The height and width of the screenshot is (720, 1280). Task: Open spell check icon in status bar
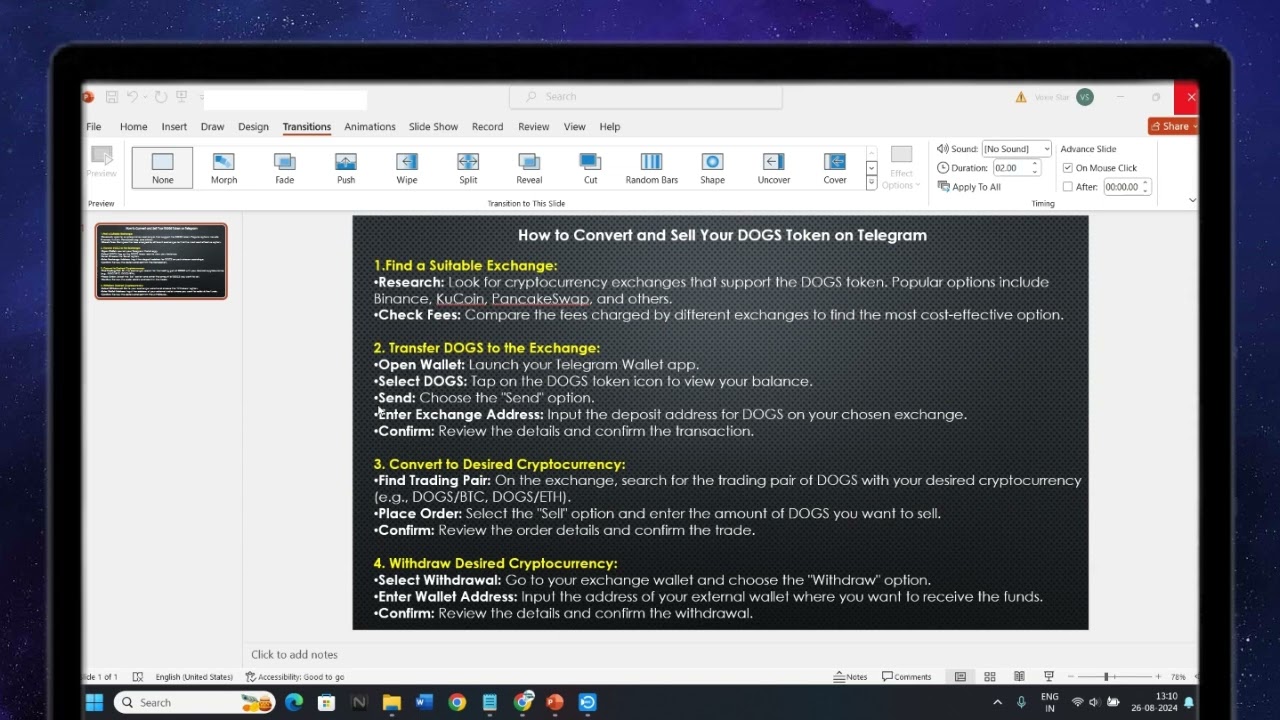[138, 677]
